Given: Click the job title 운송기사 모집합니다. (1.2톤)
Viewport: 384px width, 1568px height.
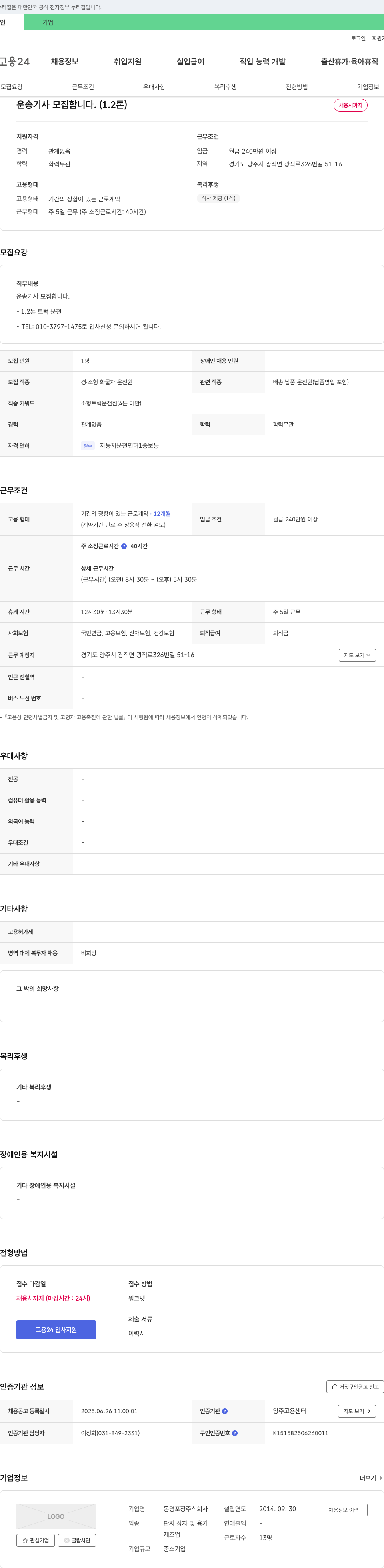Looking at the screenshot, I should click(72, 105).
